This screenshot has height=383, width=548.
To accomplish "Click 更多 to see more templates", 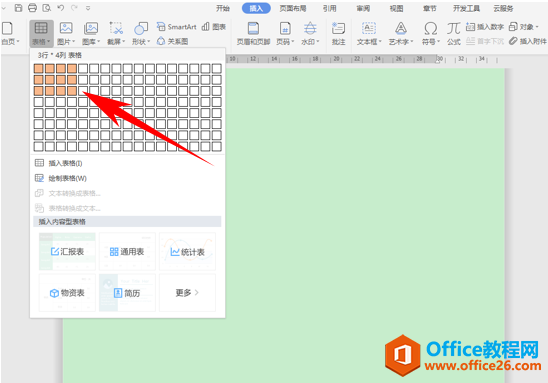I will point(187,293).
